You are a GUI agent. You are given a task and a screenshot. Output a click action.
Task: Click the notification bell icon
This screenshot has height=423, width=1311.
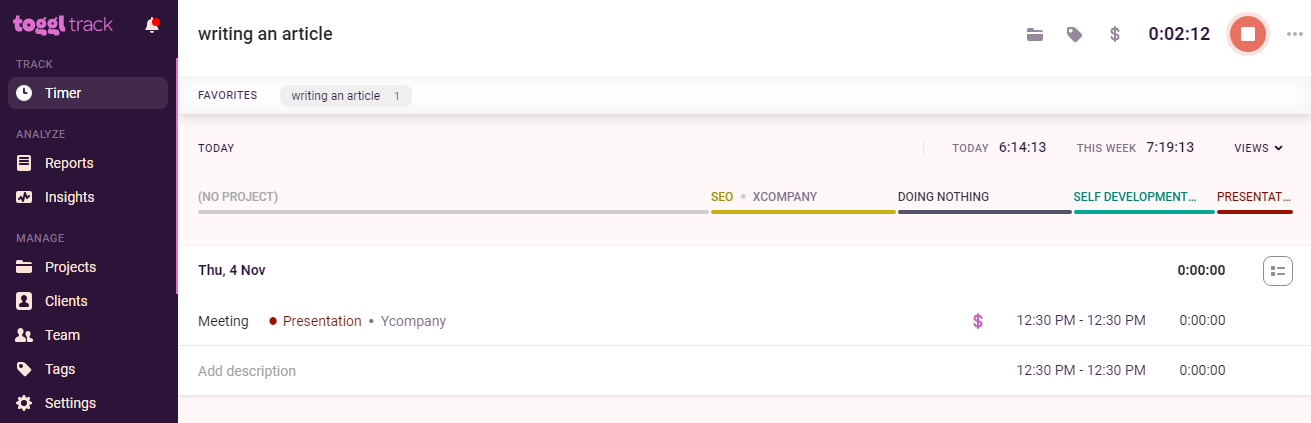click(x=152, y=25)
